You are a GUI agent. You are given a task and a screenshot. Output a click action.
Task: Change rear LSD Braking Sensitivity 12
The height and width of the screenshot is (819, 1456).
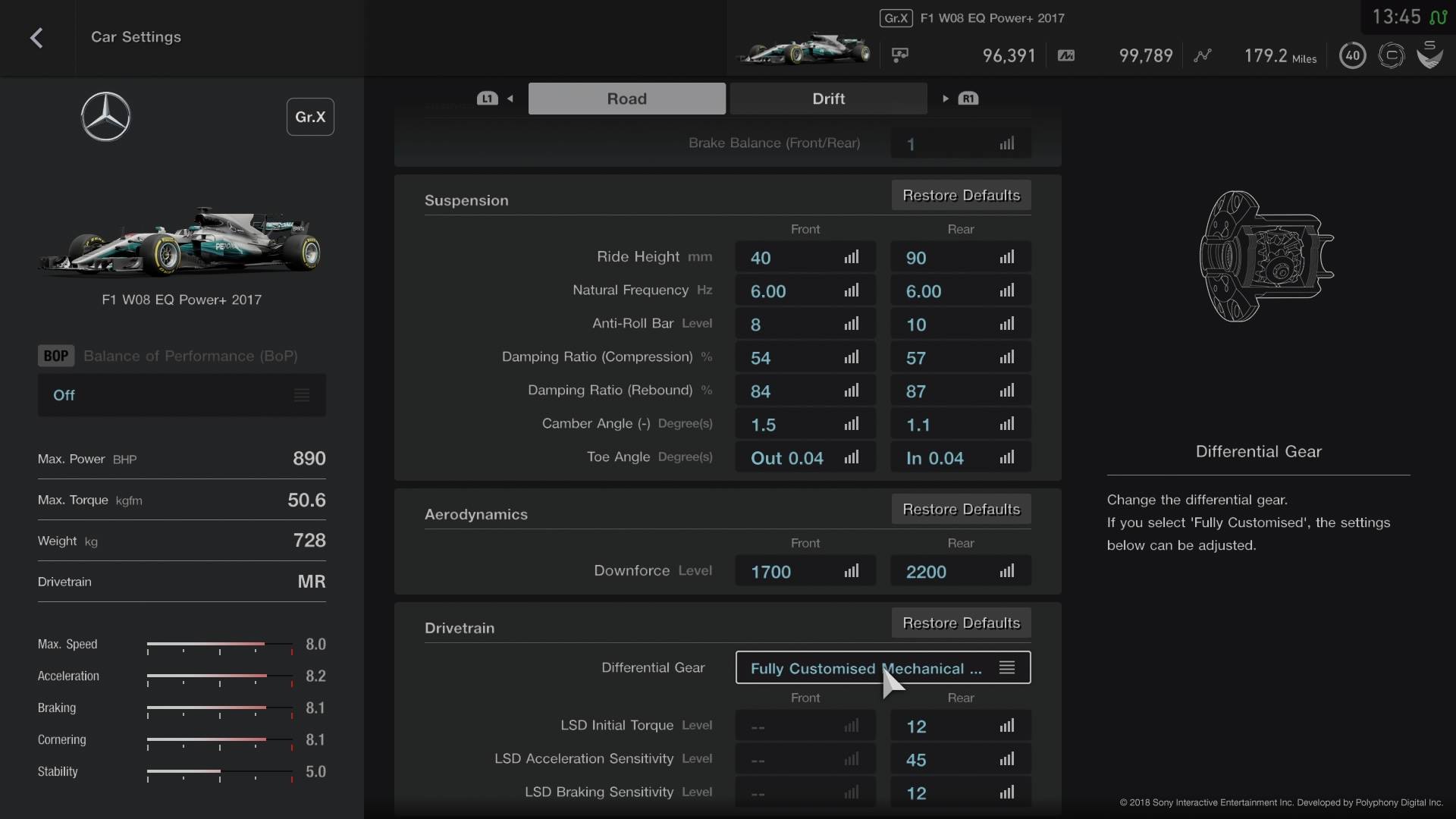960,792
